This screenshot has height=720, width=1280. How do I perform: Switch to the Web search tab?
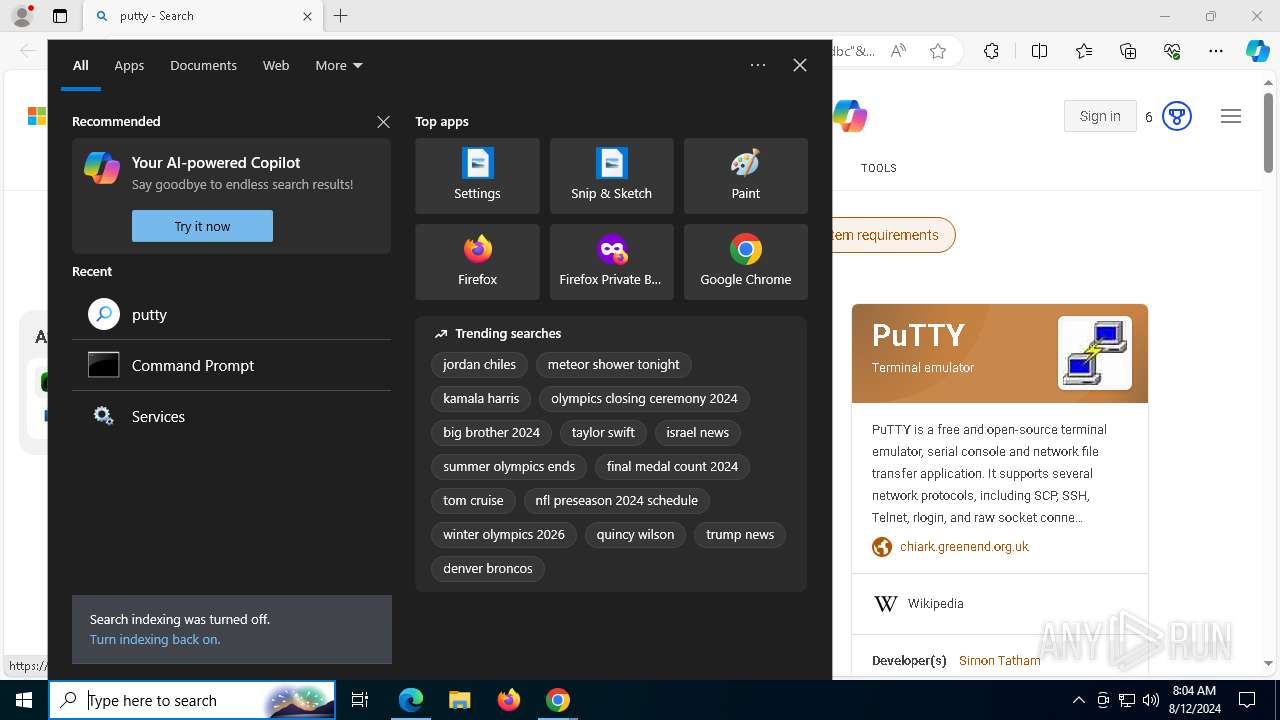pos(276,65)
